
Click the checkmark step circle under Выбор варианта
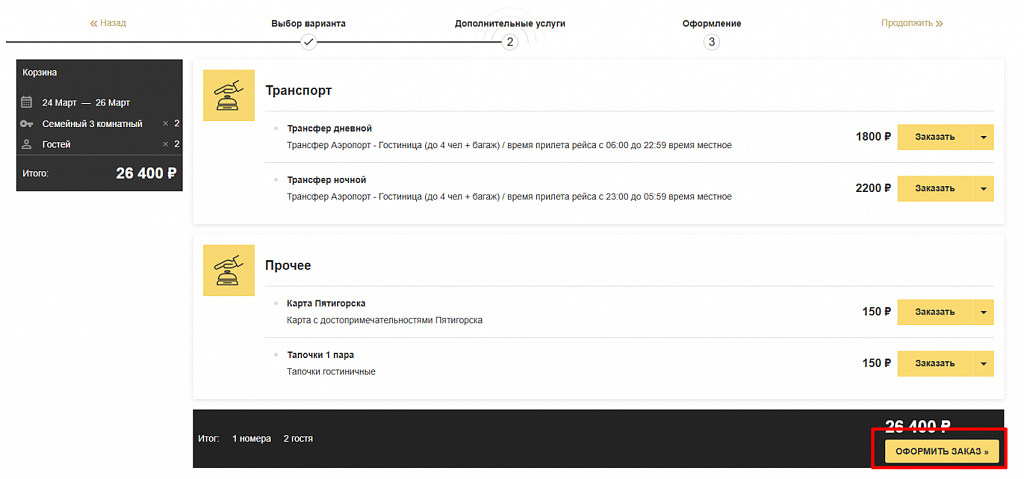click(x=308, y=42)
